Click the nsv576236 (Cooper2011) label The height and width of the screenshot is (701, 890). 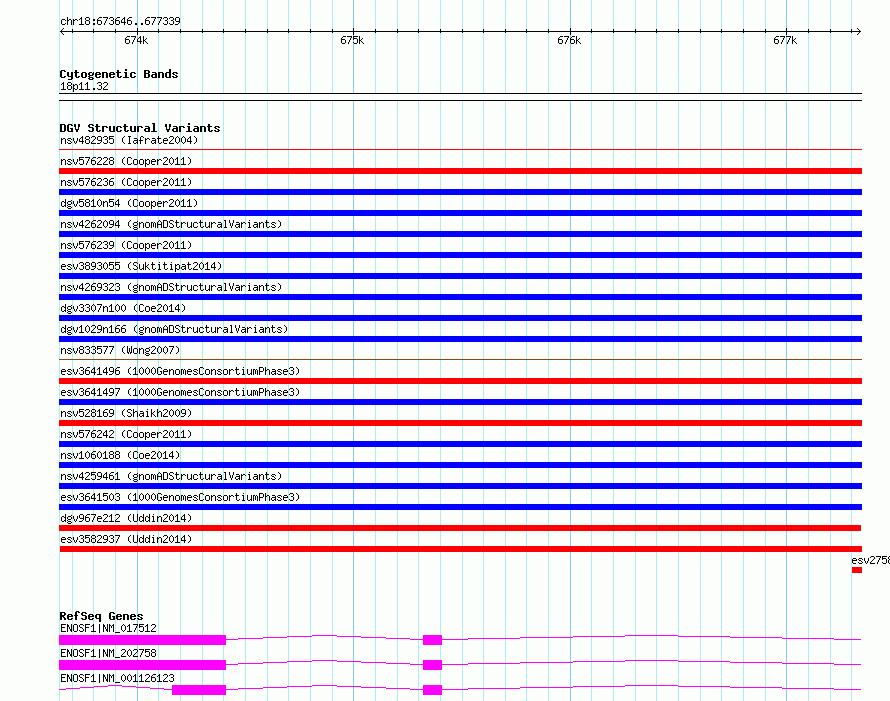(x=126, y=182)
